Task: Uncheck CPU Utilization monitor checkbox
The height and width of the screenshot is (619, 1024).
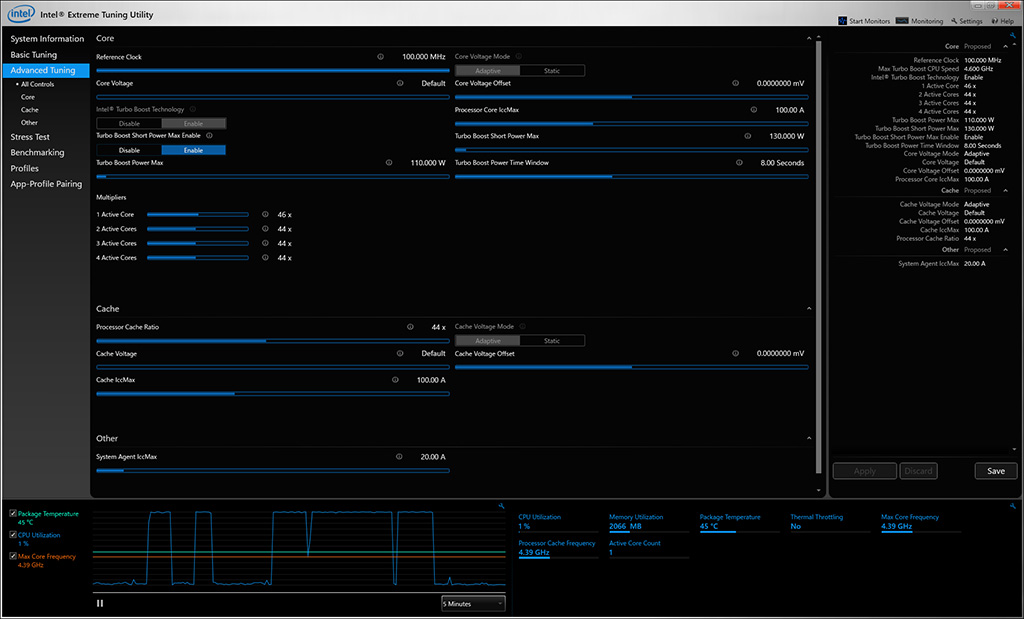Action: point(13,535)
